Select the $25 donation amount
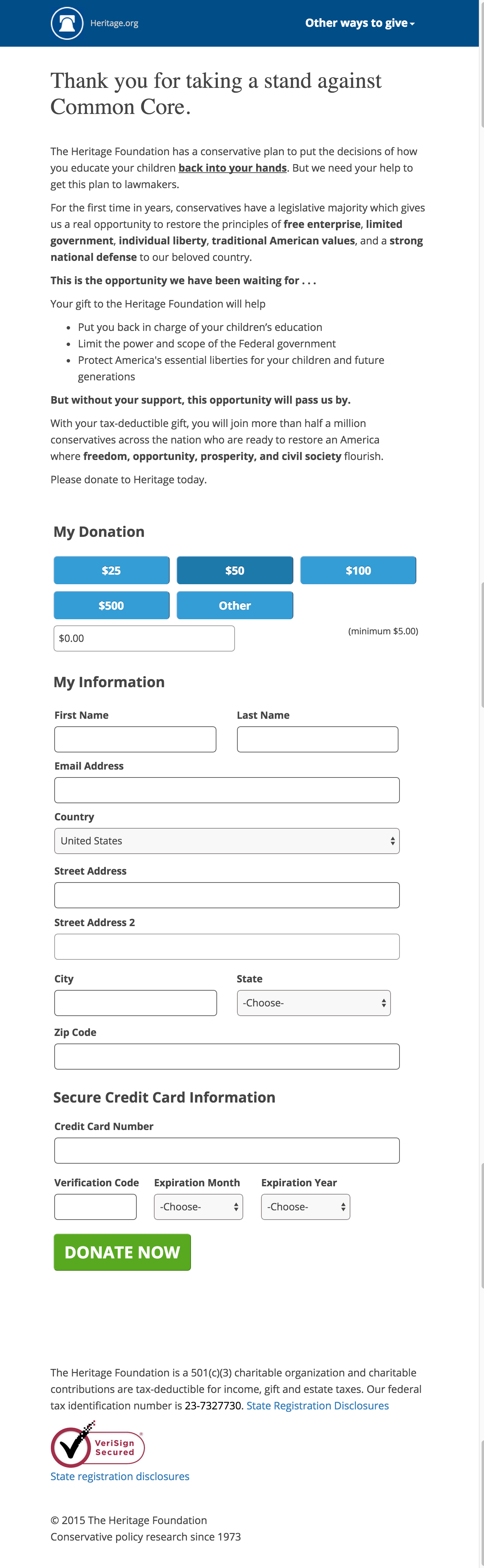 tap(111, 570)
